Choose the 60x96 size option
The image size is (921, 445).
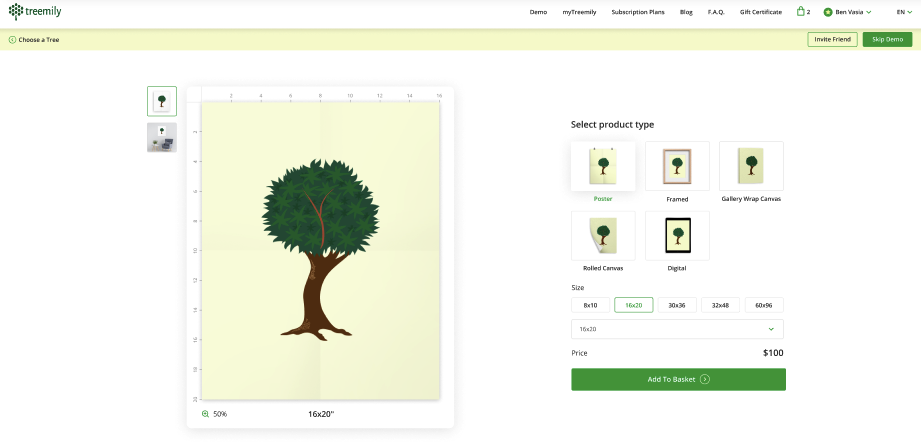764,305
